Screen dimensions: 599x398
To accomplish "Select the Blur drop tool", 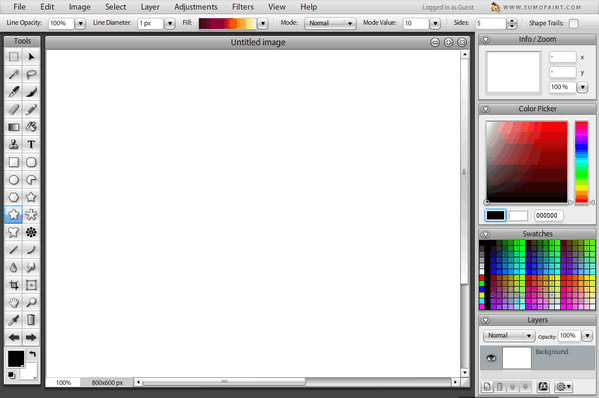I will pos(14,267).
